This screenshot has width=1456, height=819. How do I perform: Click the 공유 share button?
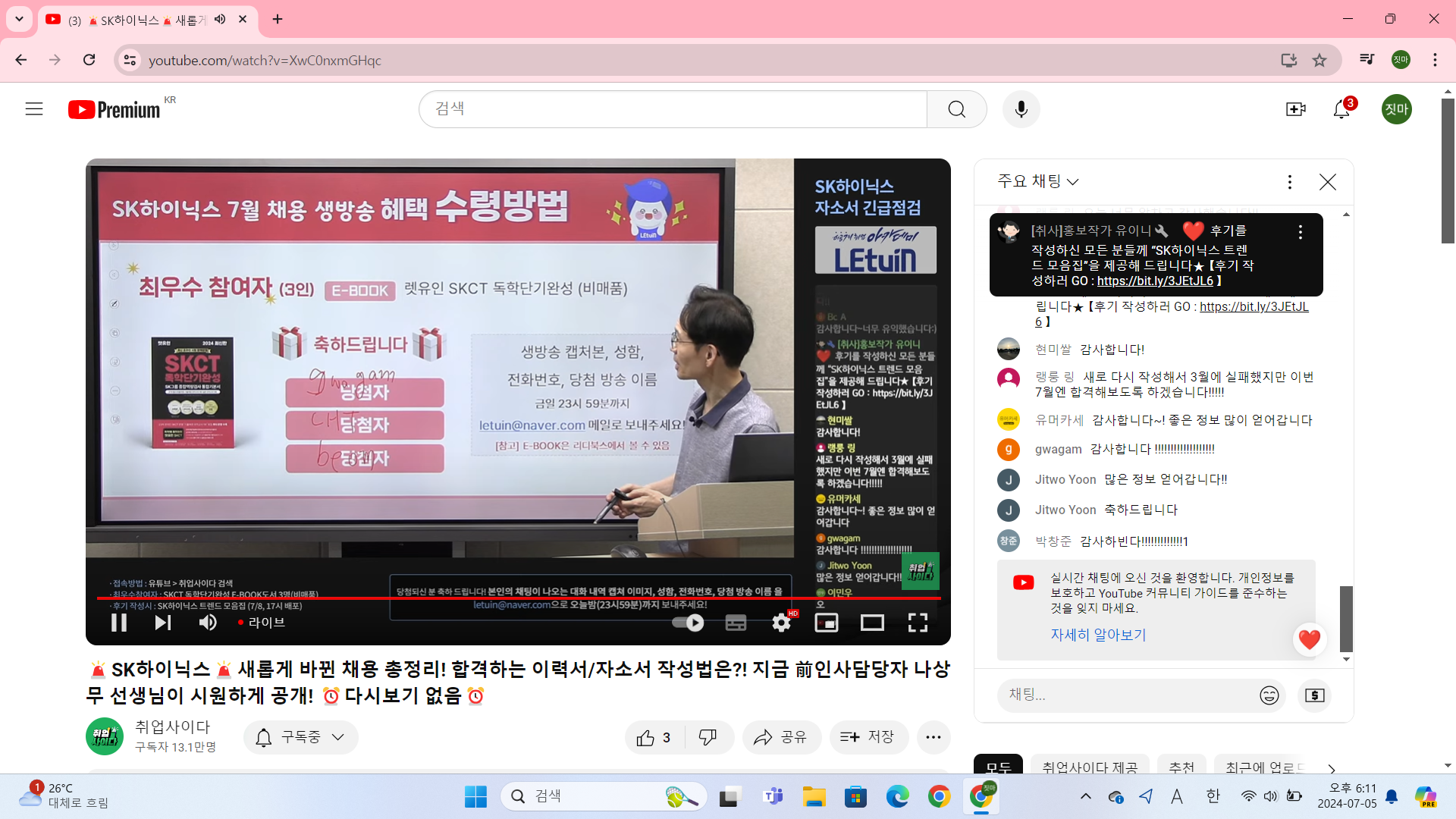[x=781, y=737]
